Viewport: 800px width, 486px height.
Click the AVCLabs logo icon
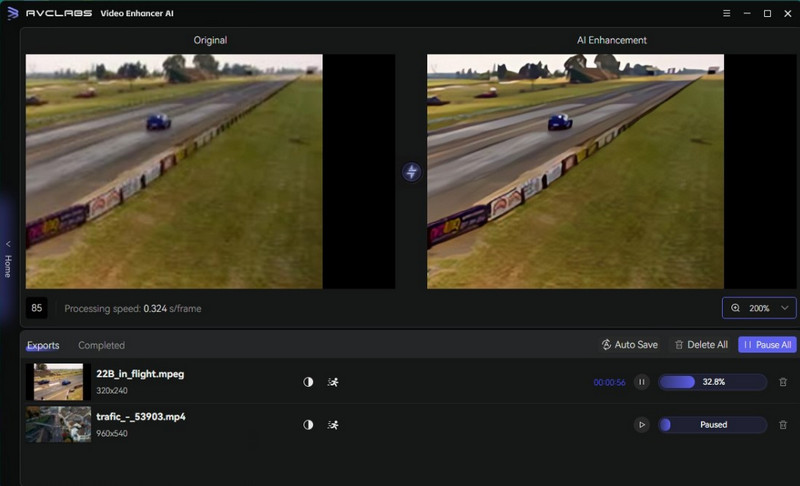point(13,13)
